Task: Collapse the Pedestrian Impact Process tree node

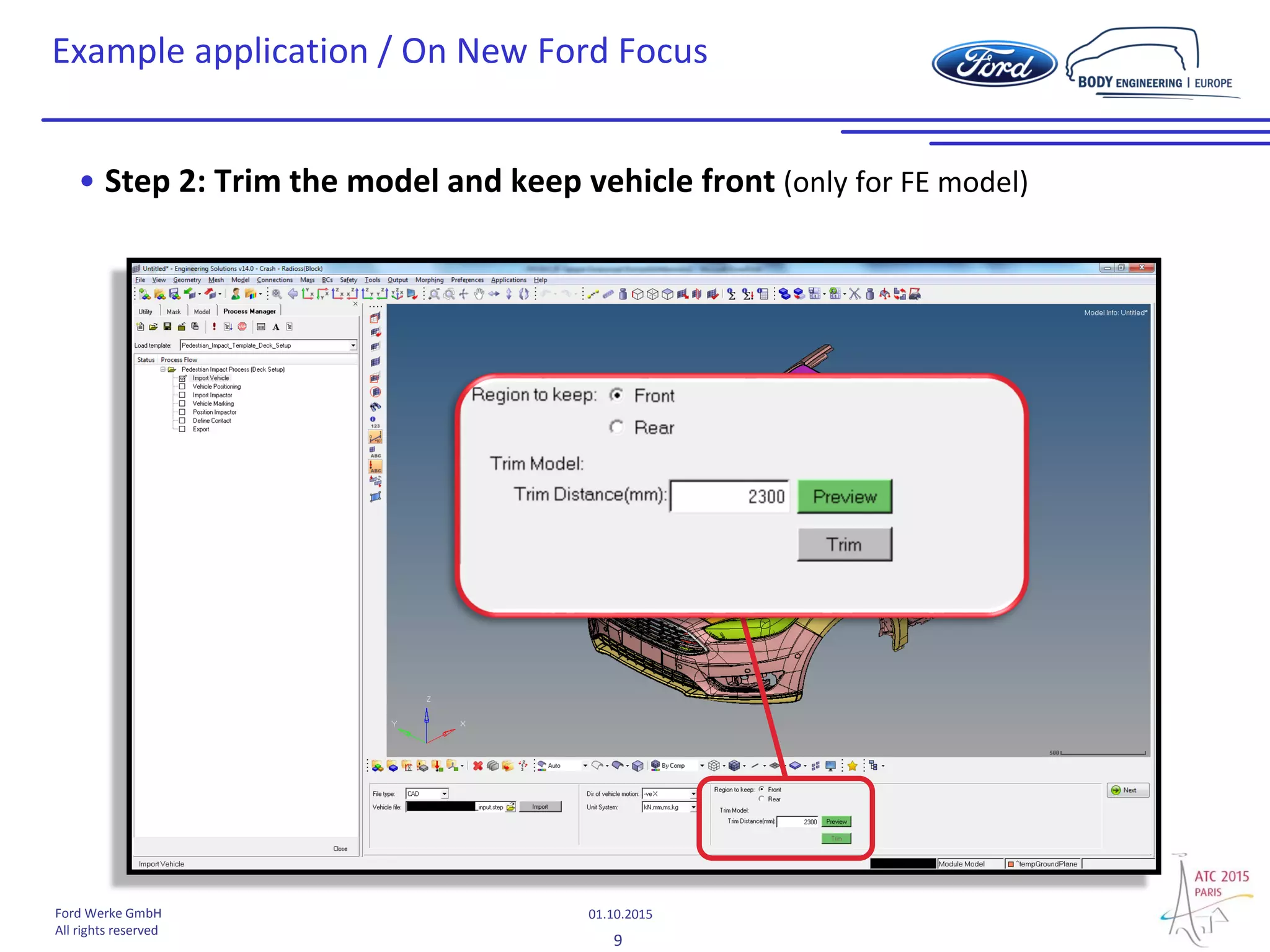Action: pos(163,369)
